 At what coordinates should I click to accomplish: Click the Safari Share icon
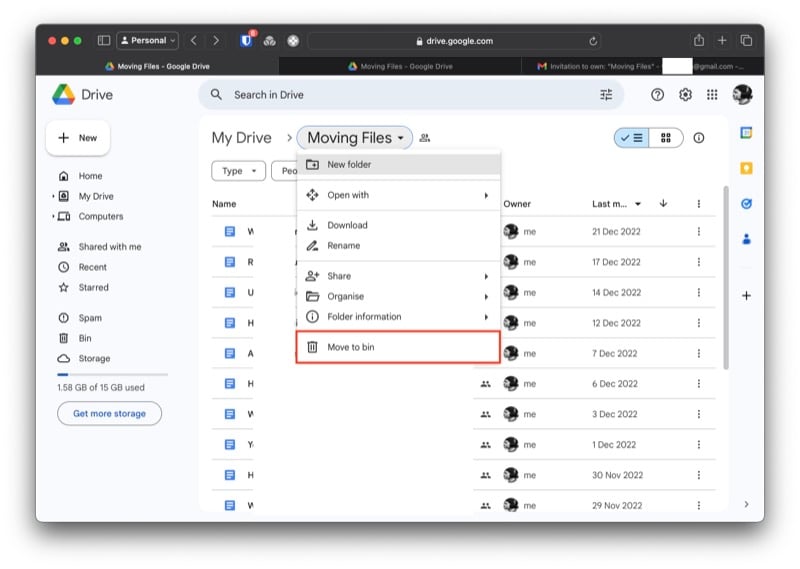click(698, 40)
